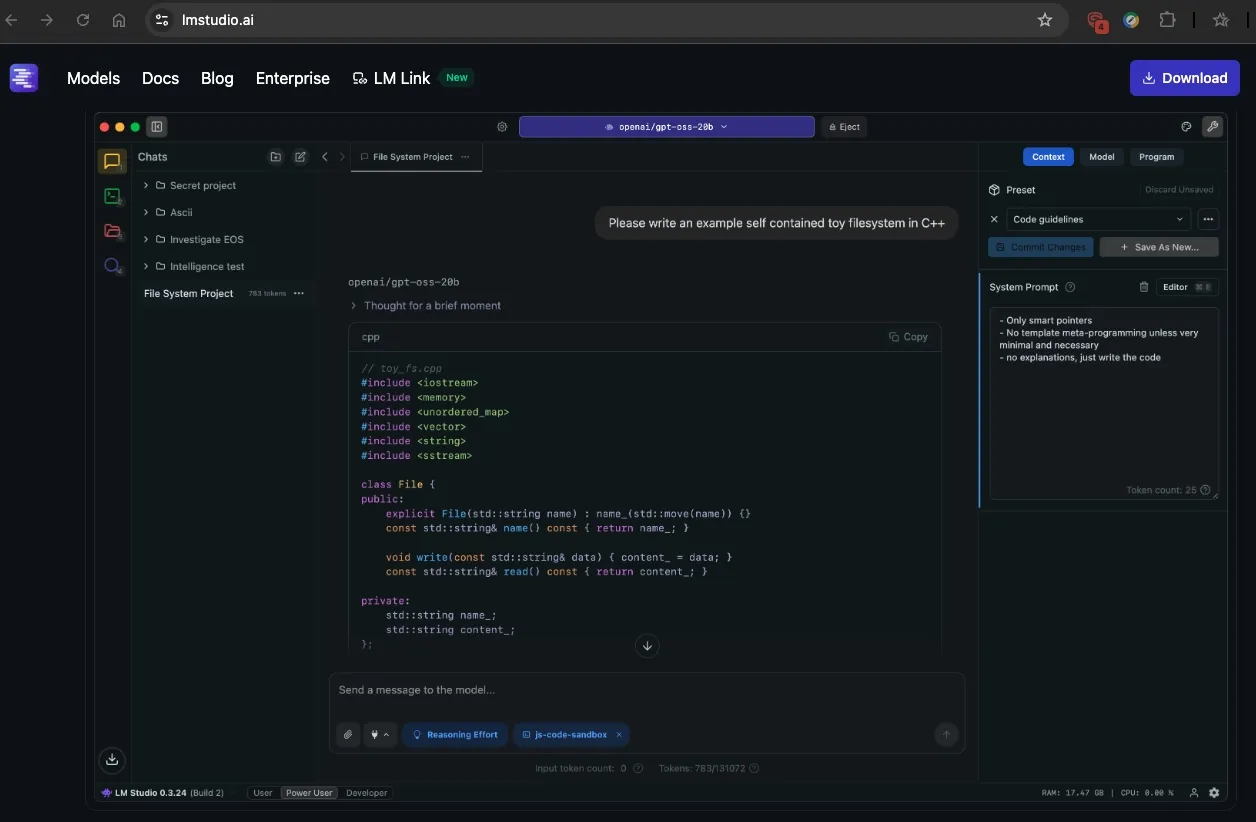Open the openai/gpt-oss-20b model selector
Viewport: 1256px width, 822px height.
(666, 127)
